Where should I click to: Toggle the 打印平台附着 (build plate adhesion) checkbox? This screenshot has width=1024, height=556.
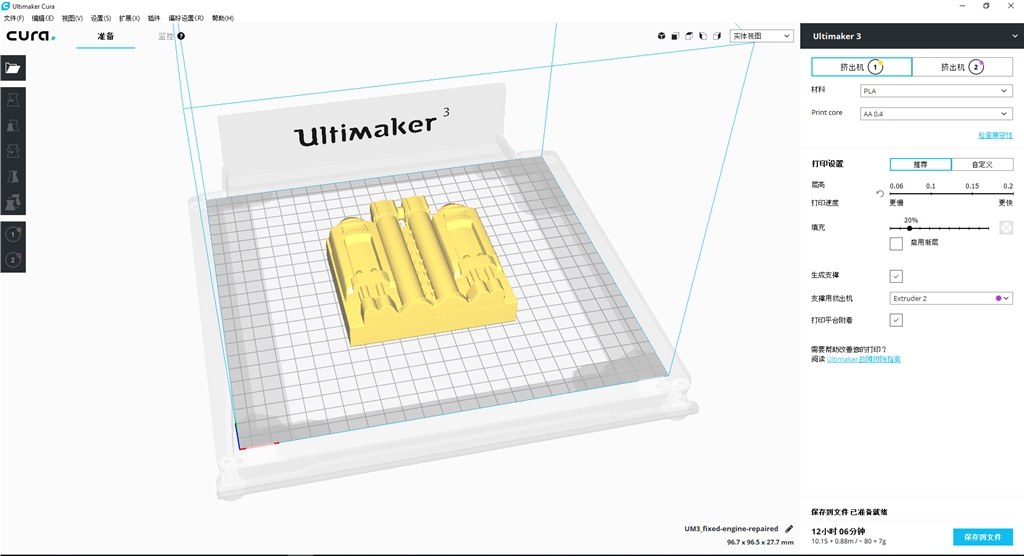pyautogui.click(x=896, y=320)
